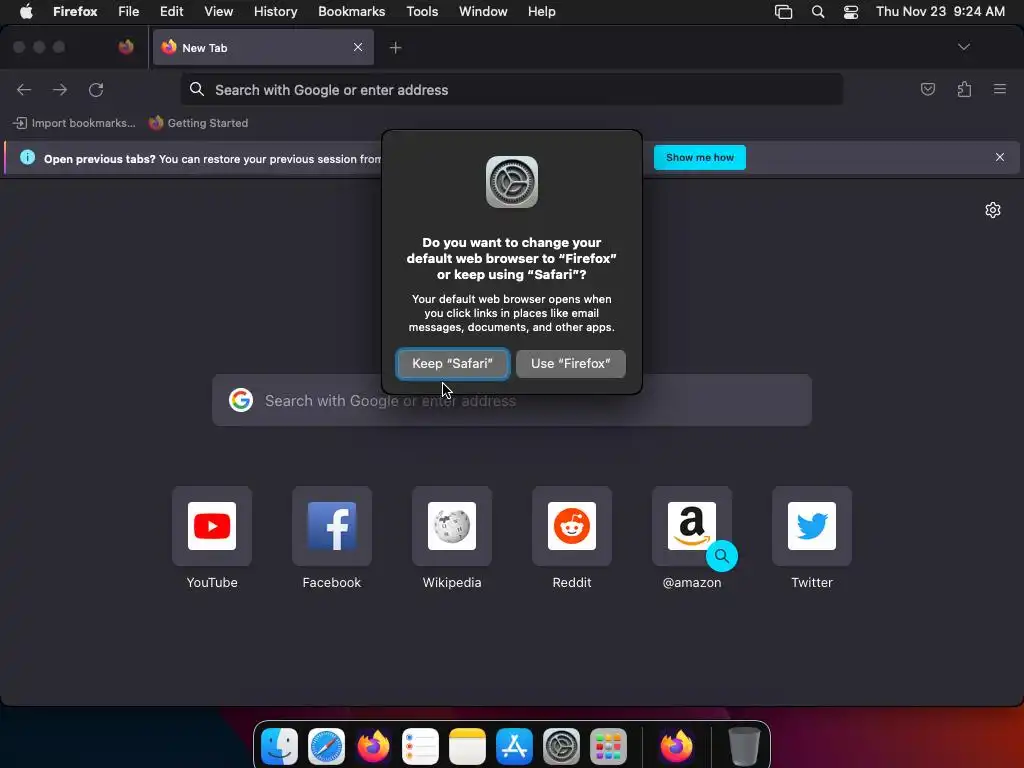Open the Help menu
The image size is (1024, 768).
coord(541,12)
